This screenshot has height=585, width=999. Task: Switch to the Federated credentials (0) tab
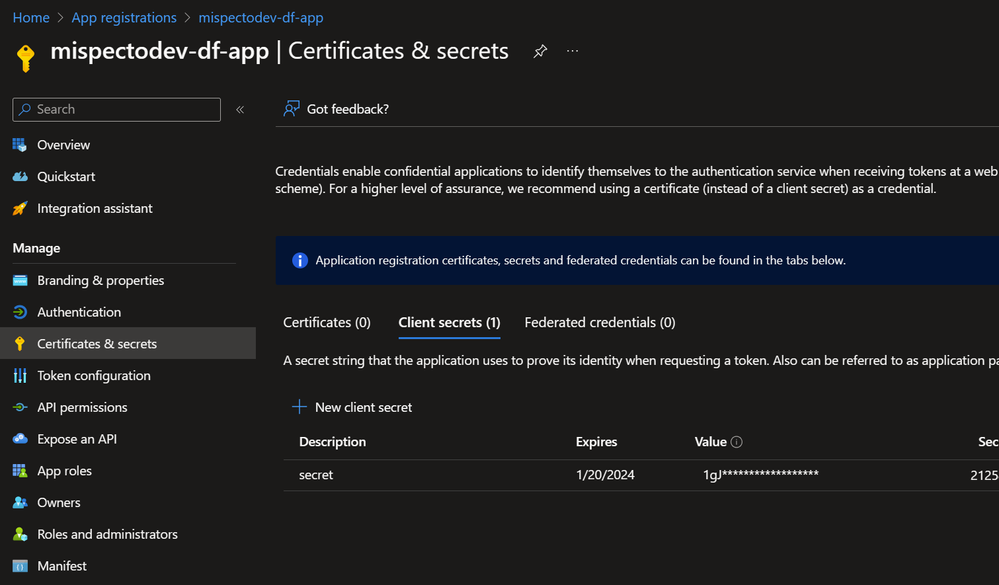pos(599,323)
